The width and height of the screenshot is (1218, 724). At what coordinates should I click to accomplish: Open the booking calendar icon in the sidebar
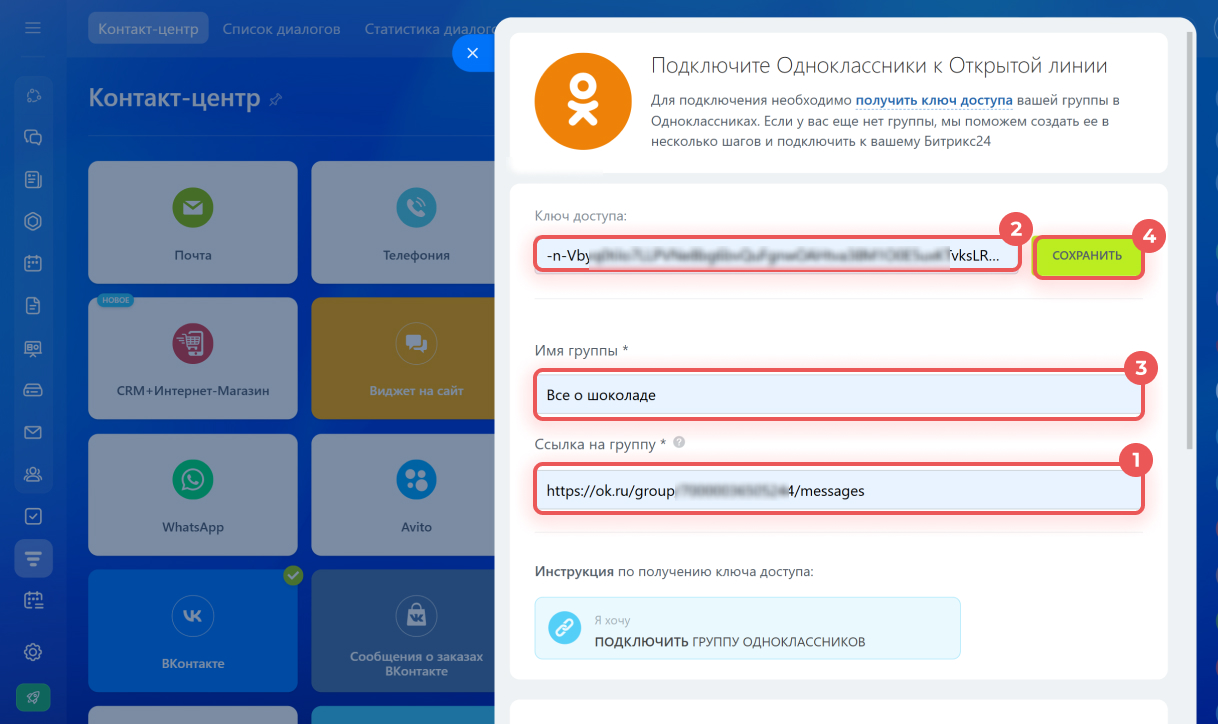[33, 600]
